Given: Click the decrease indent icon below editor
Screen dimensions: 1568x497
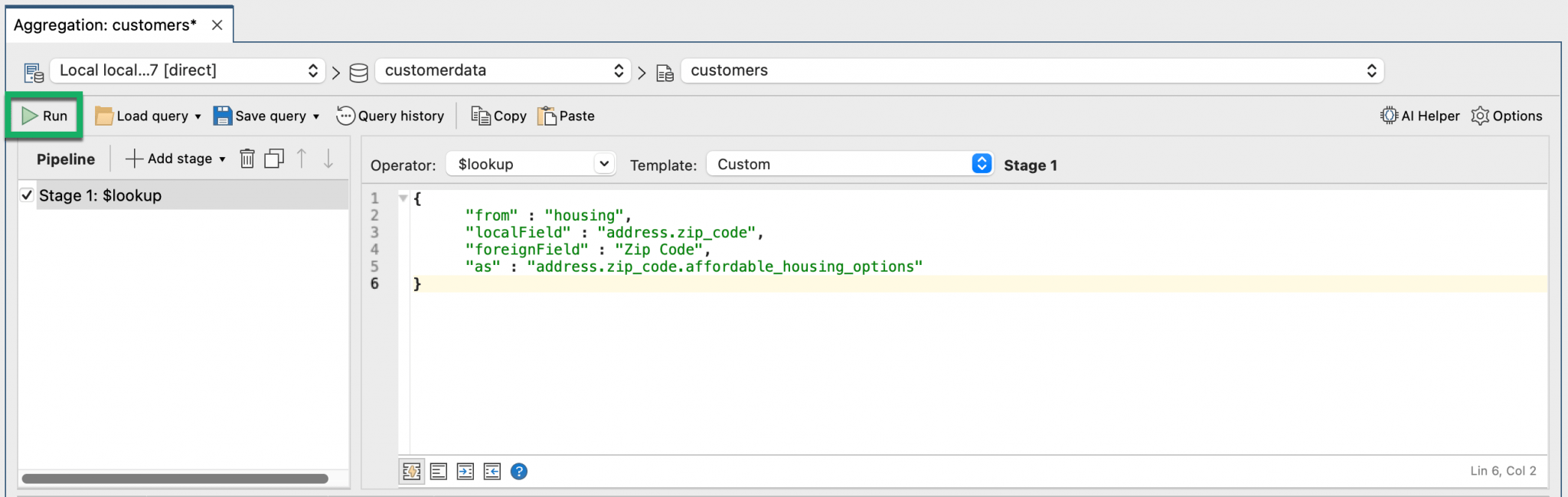Looking at the screenshot, I should point(492,471).
